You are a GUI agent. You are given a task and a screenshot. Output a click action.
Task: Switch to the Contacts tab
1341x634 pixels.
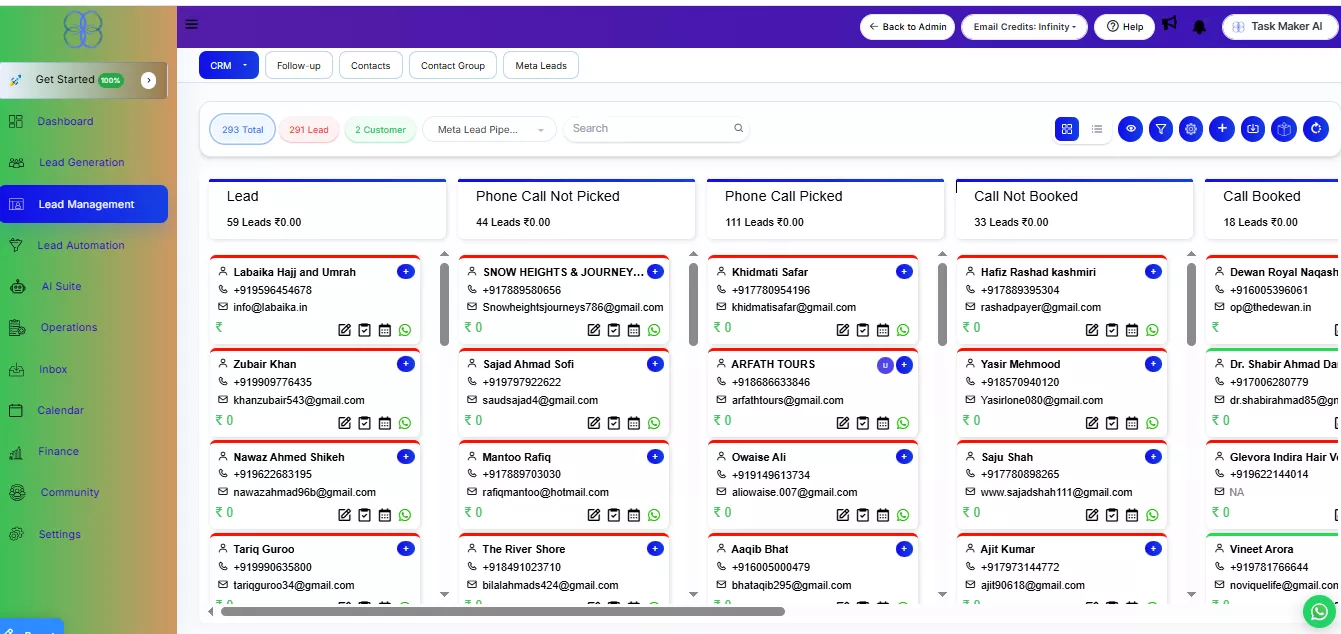[370, 64]
